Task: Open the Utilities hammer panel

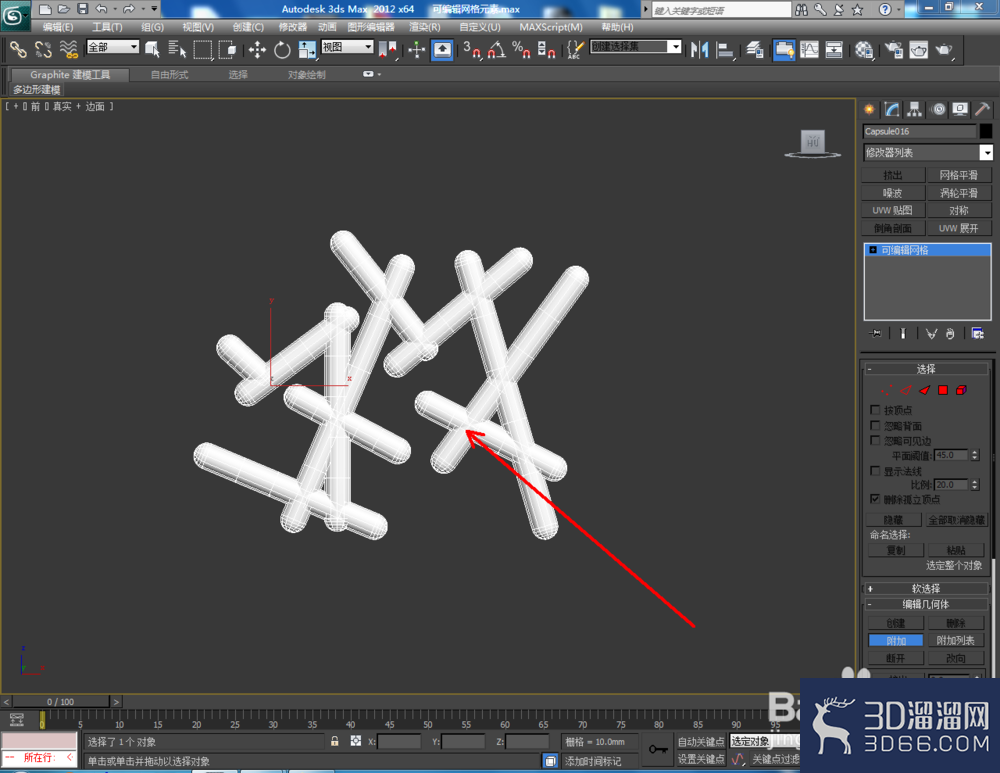Action: [x=982, y=110]
